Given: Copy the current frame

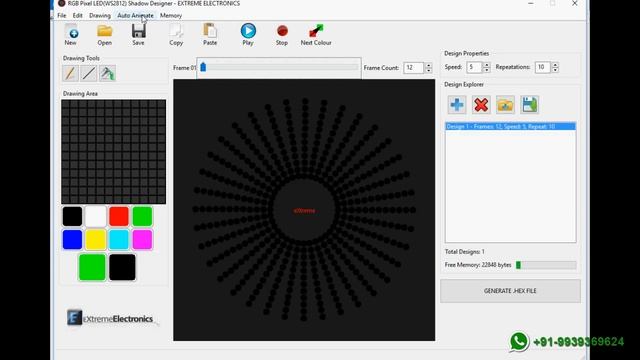Looking at the screenshot, I should point(176,34).
